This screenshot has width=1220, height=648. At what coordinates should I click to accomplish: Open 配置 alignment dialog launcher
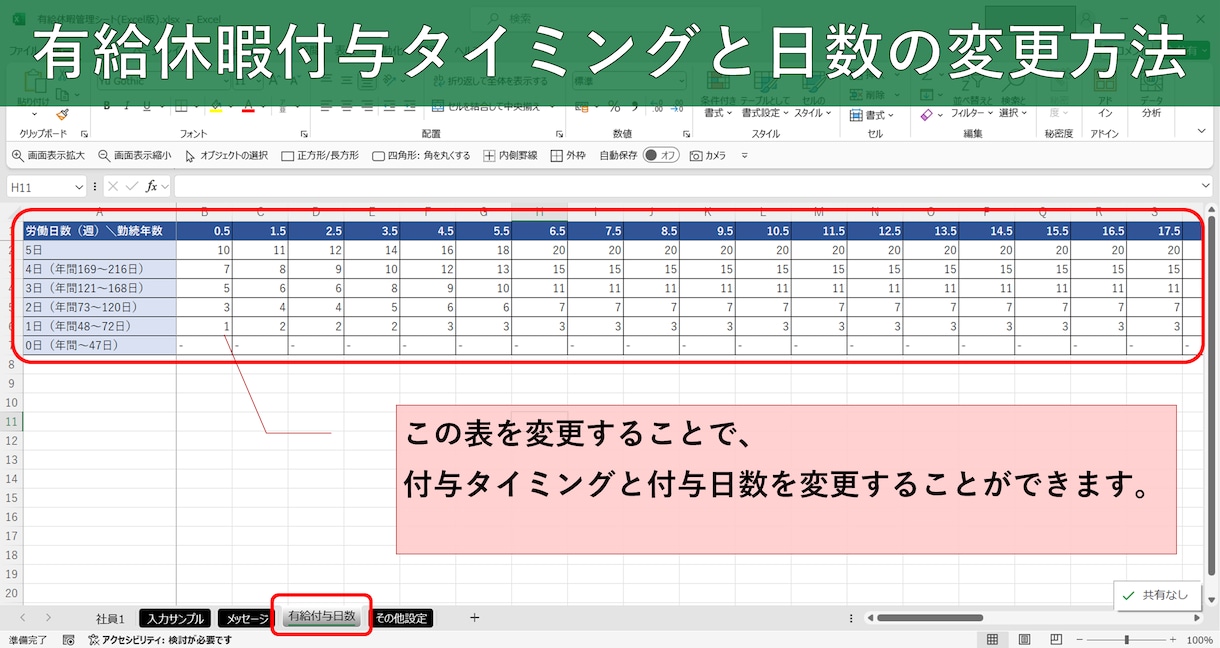tap(561, 134)
